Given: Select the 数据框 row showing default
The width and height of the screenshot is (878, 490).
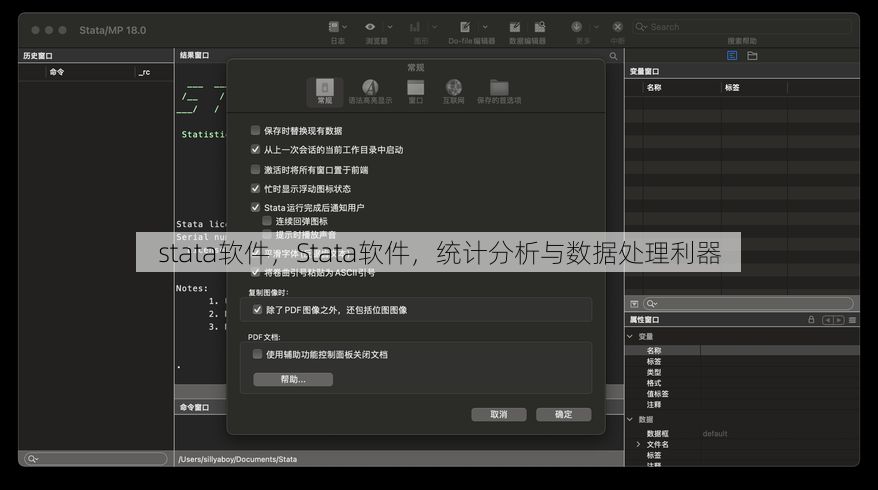Looking at the screenshot, I should click(x=742, y=433).
